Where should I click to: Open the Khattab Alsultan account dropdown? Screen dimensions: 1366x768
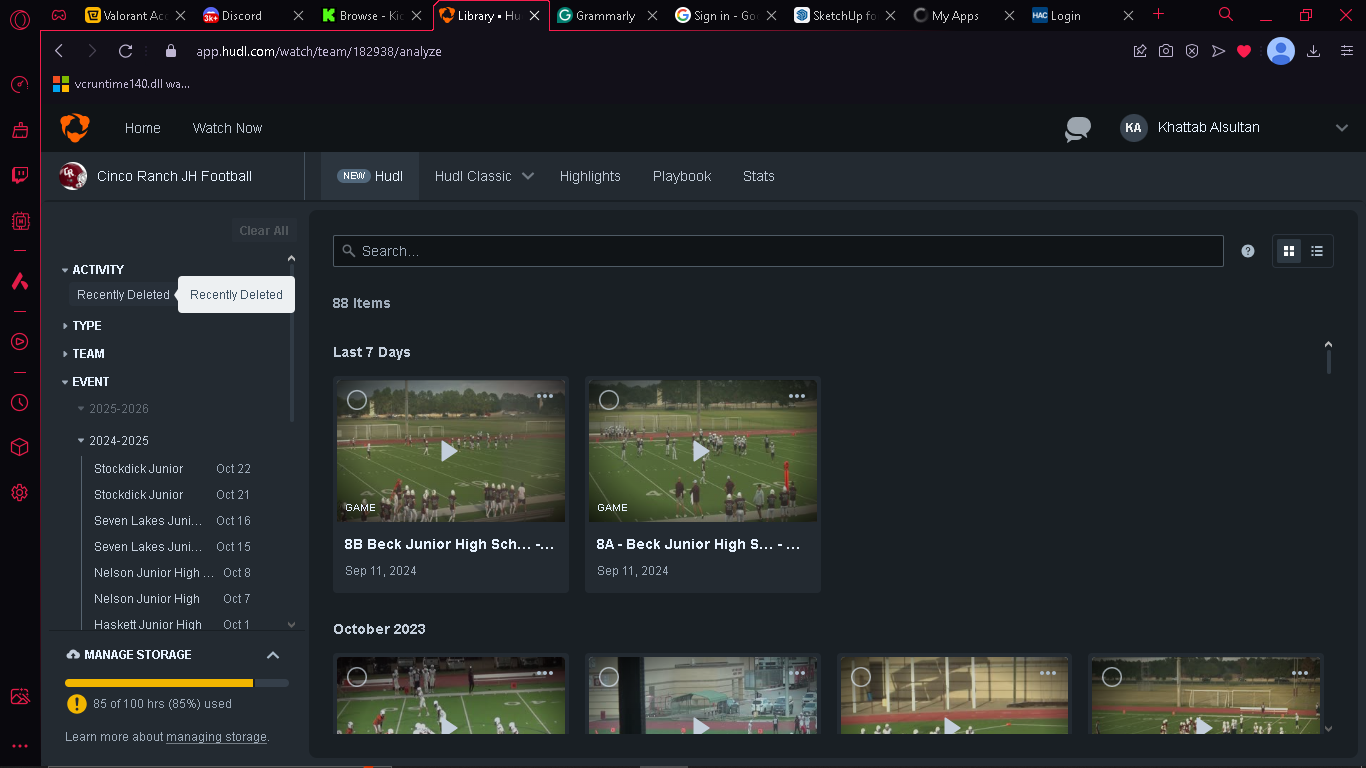pos(1342,128)
